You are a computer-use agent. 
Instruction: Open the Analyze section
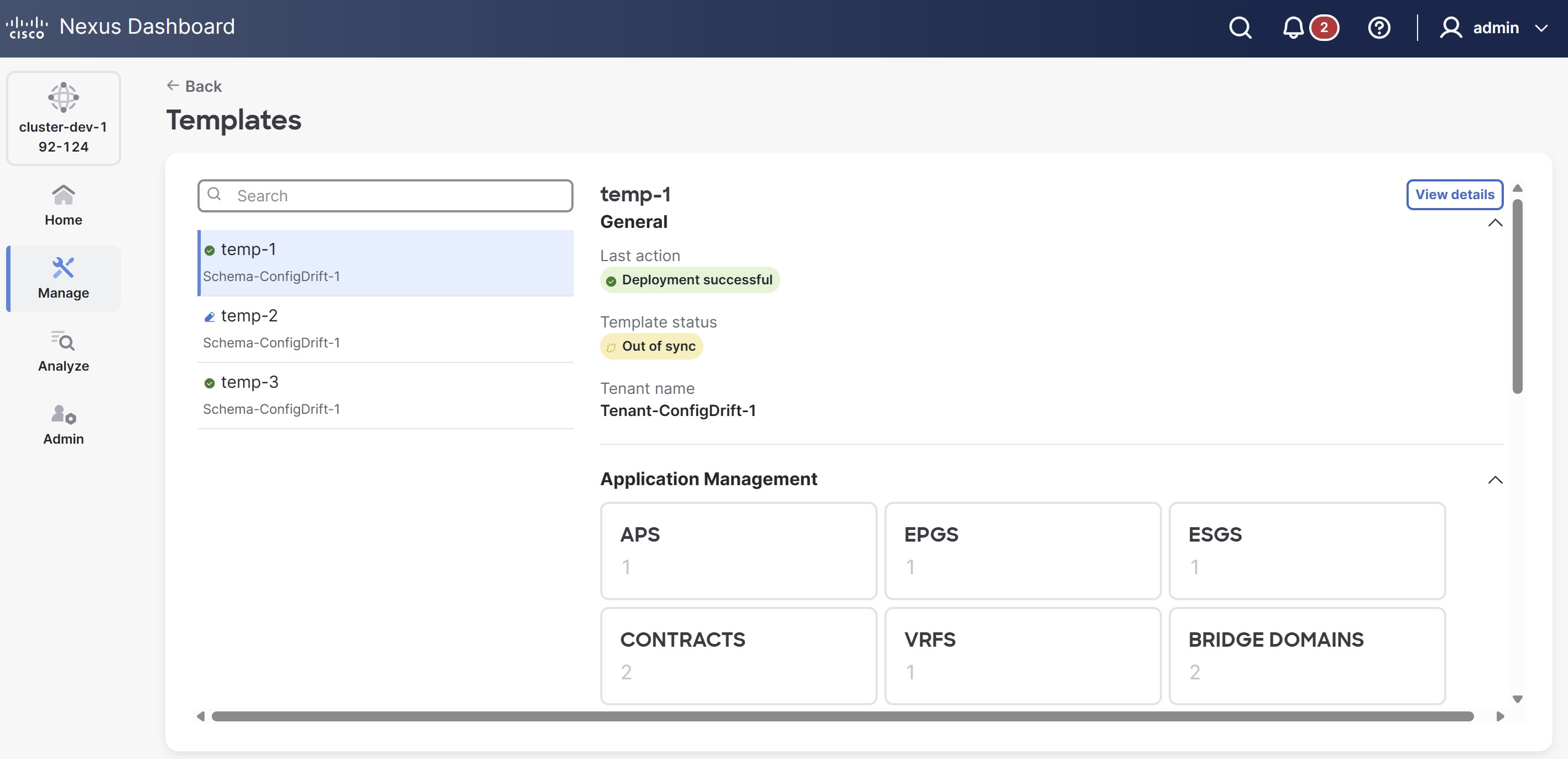click(x=63, y=352)
